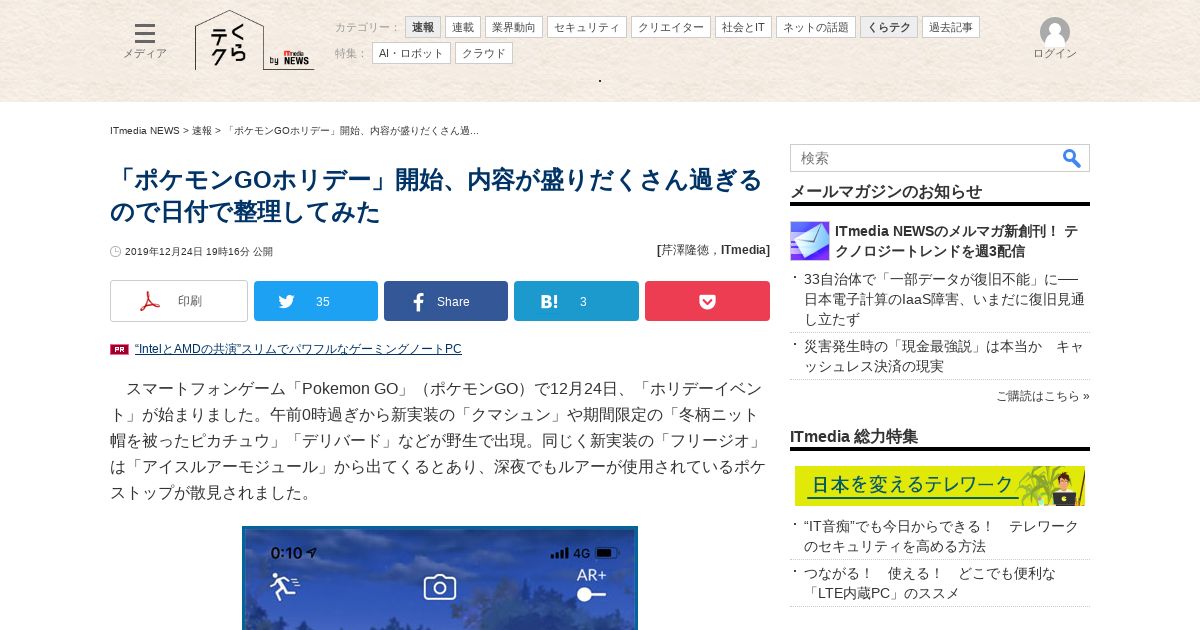Open the 33自治体 data recovery article
1200x630 pixels.
[x=944, y=299]
